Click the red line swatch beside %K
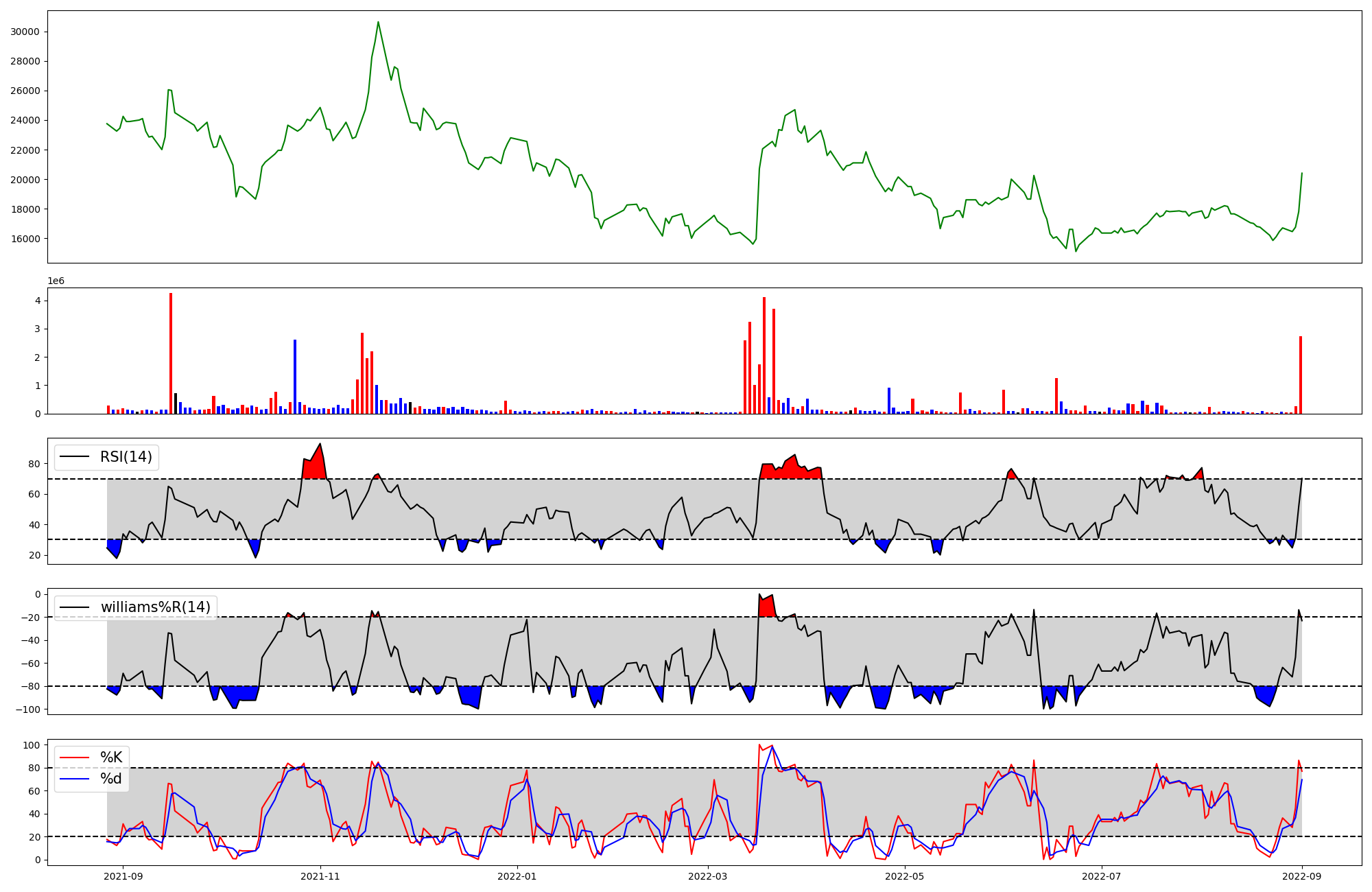Image resolution: width=1372 pixels, height=892 pixels. click(75, 758)
